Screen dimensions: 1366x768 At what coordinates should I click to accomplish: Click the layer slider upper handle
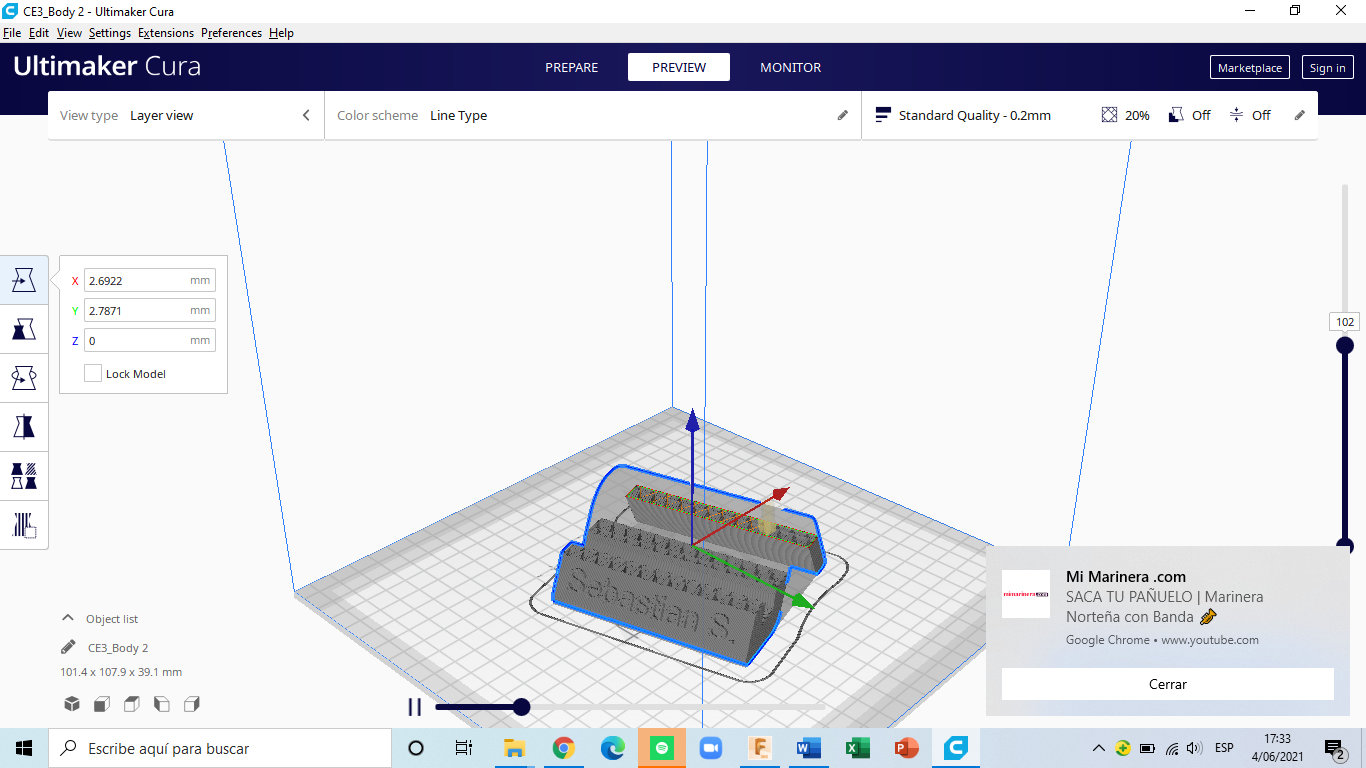point(1345,345)
